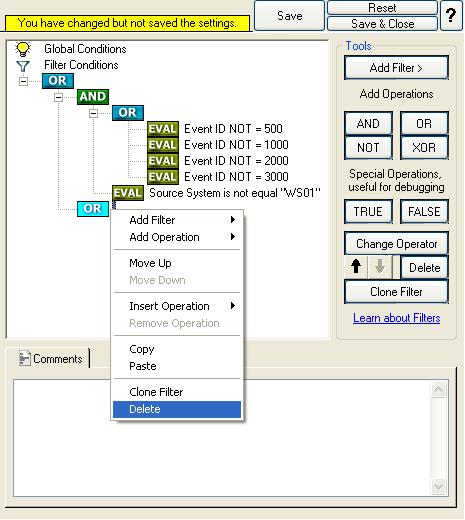465x520 pixels.
Task: Select the EVAL badge for Event ID 500
Action: (163, 129)
